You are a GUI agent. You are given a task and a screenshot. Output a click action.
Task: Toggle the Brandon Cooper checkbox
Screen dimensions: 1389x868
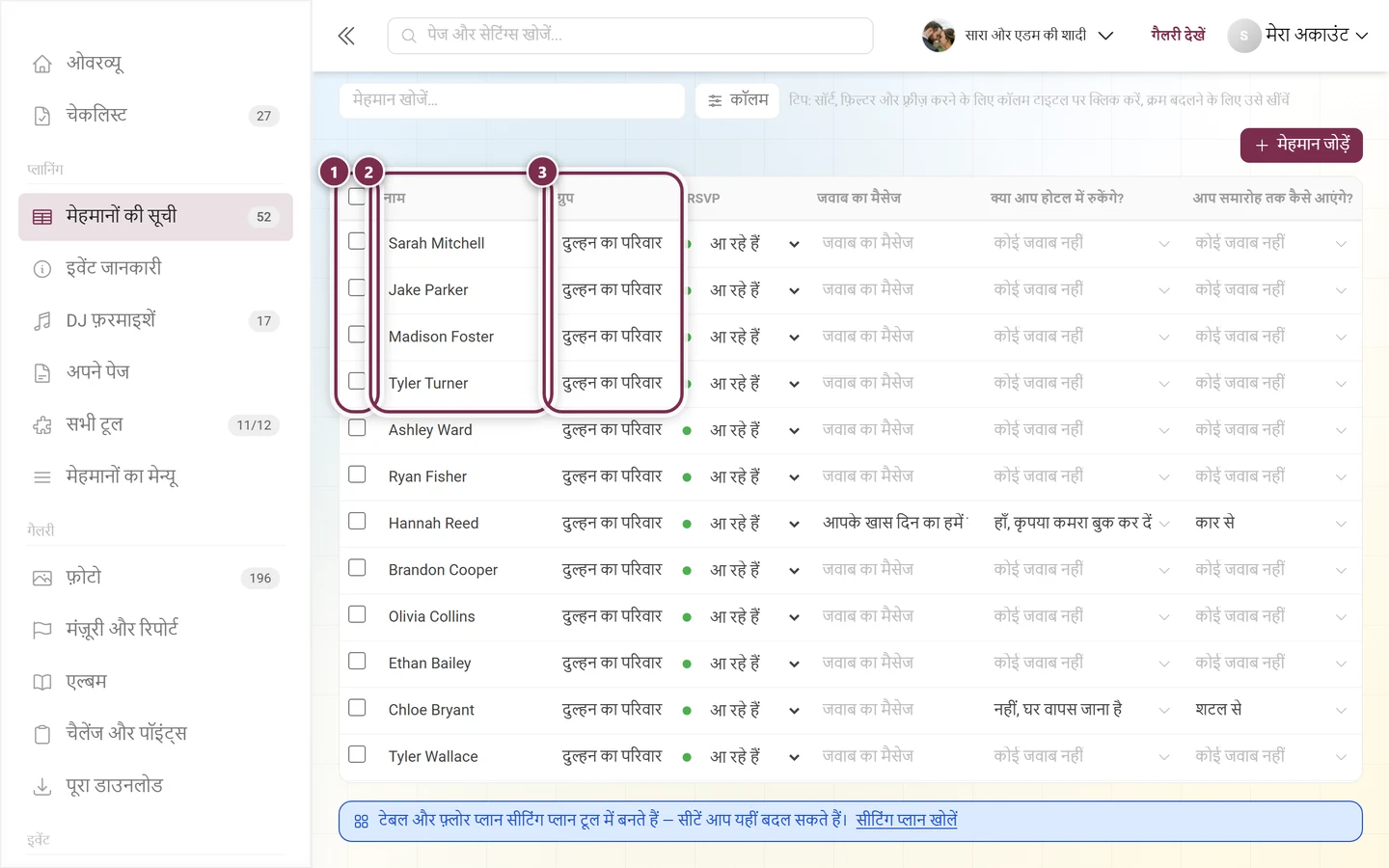tap(357, 568)
